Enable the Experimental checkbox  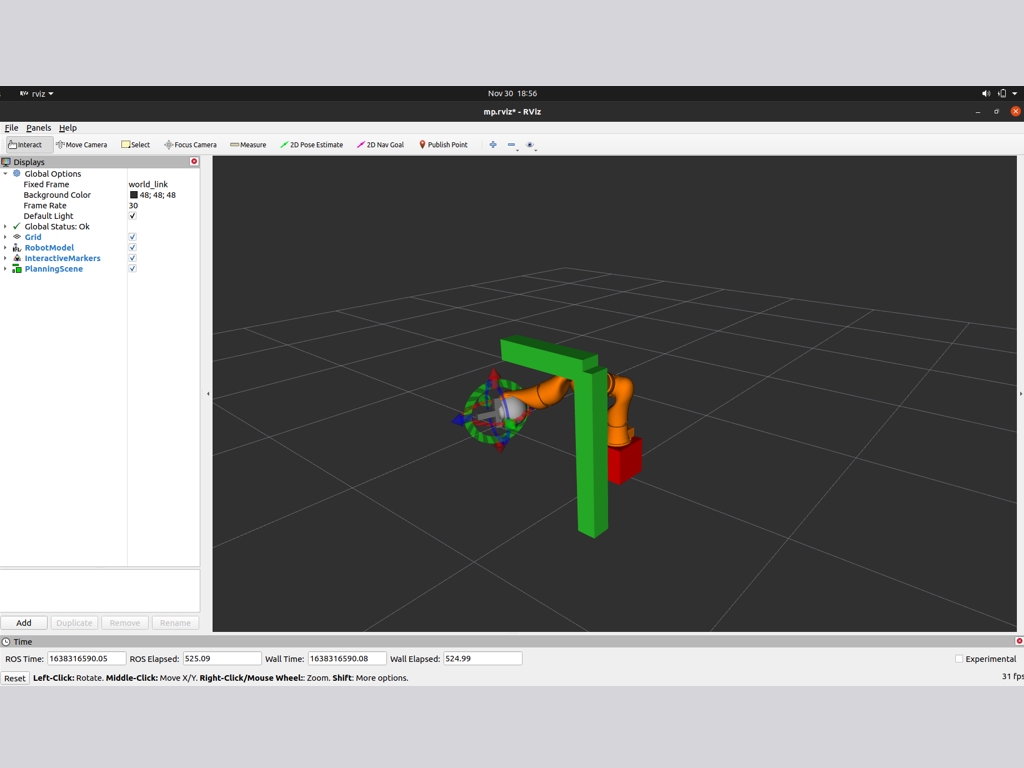pyautogui.click(x=958, y=659)
